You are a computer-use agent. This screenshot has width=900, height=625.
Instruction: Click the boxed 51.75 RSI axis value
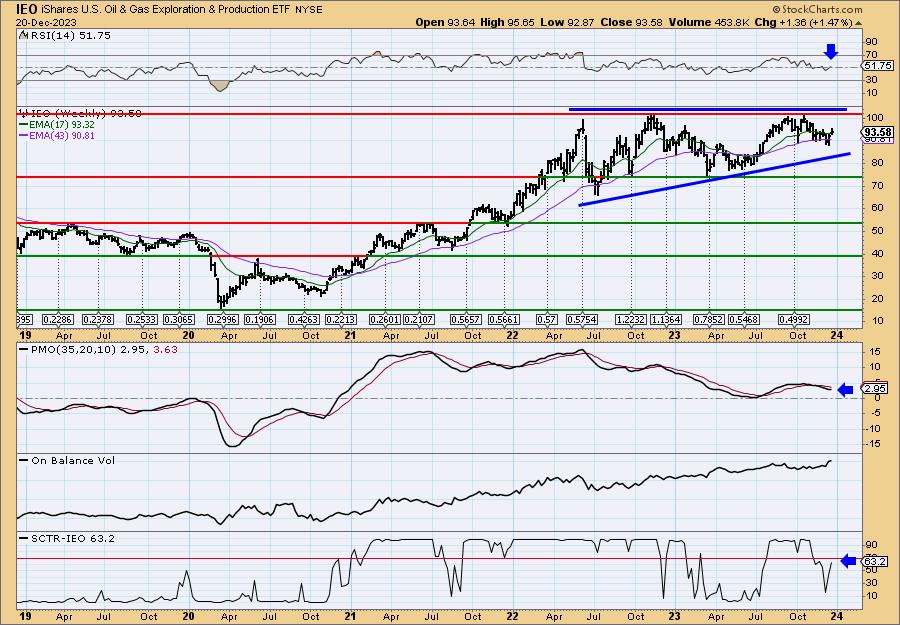click(x=878, y=66)
